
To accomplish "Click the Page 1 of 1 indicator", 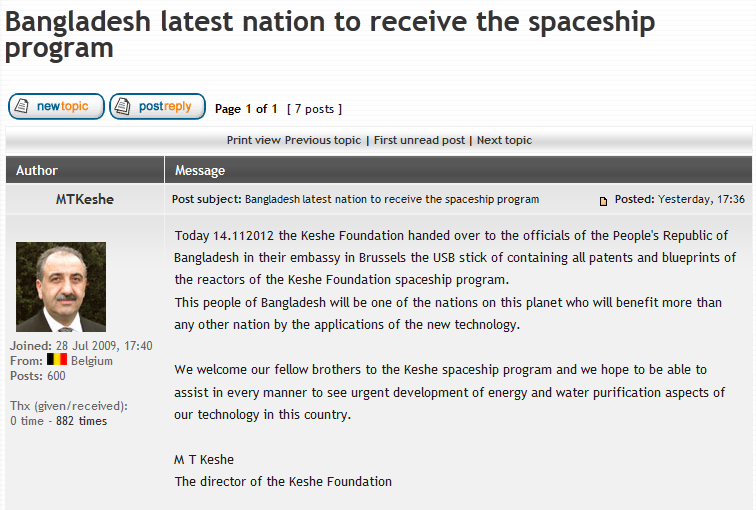I will [x=246, y=109].
